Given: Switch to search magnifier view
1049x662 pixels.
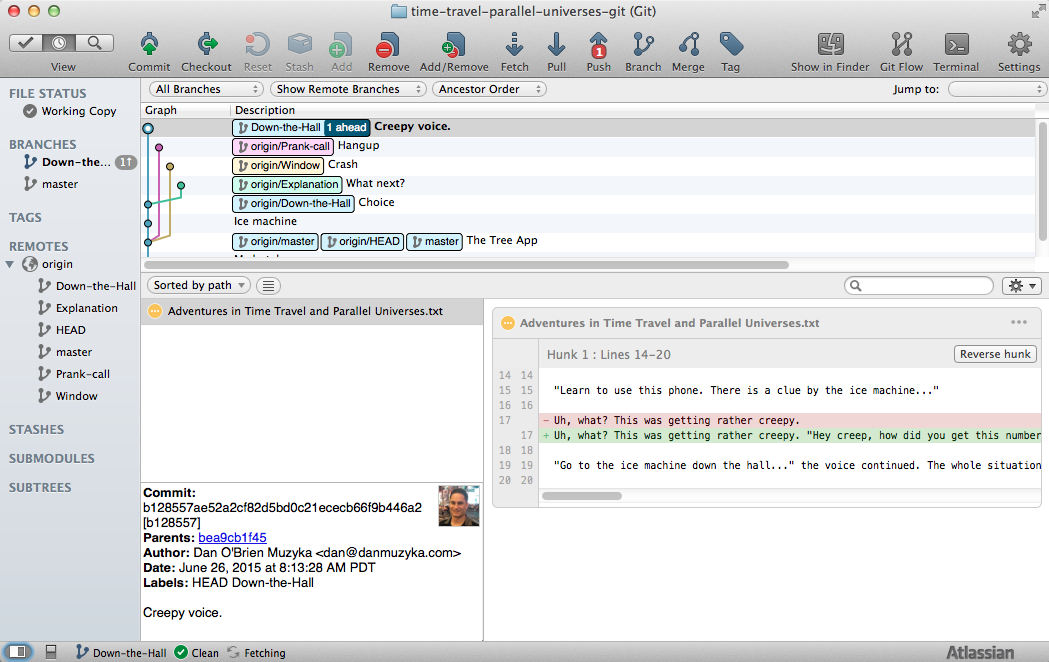Looking at the screenshot, I should pyautogui.click(x=94, y=43).
